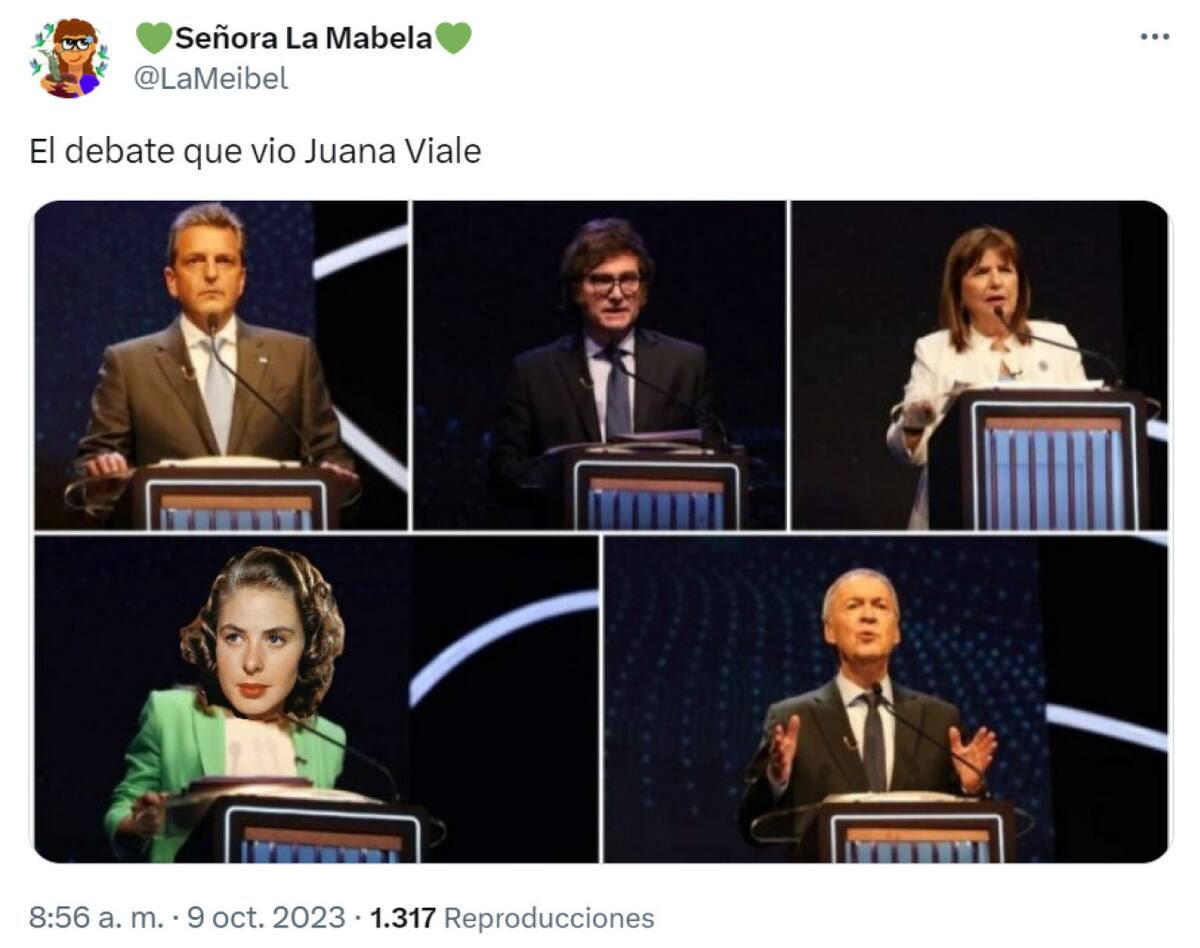Click the tweet text about Juana Viale

coord(257,150)
